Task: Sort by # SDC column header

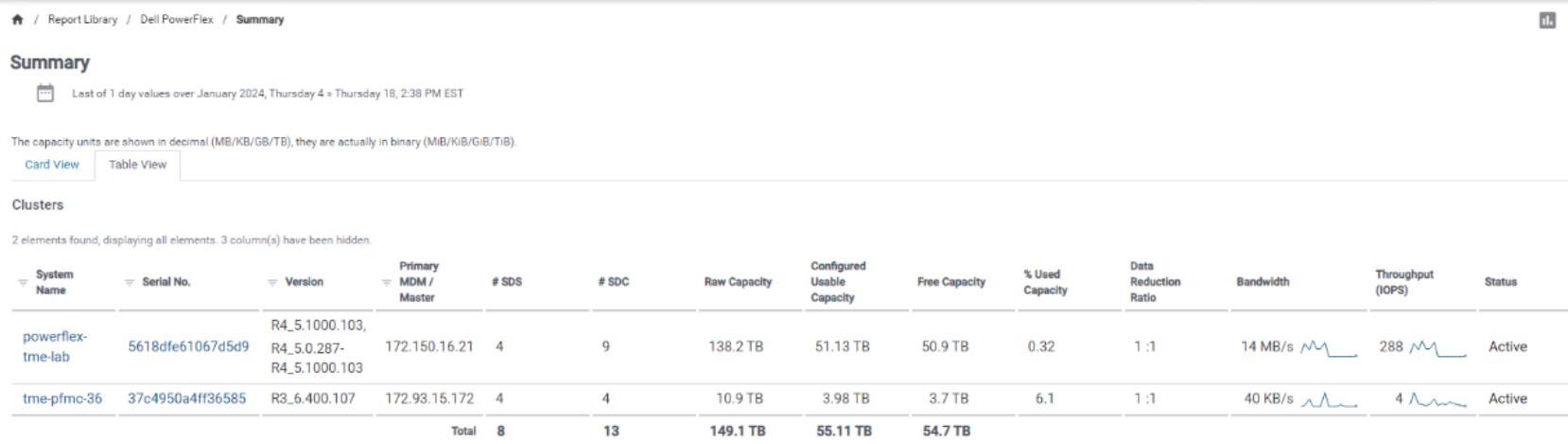Action: pyautogui.click(x=614, y=282)
